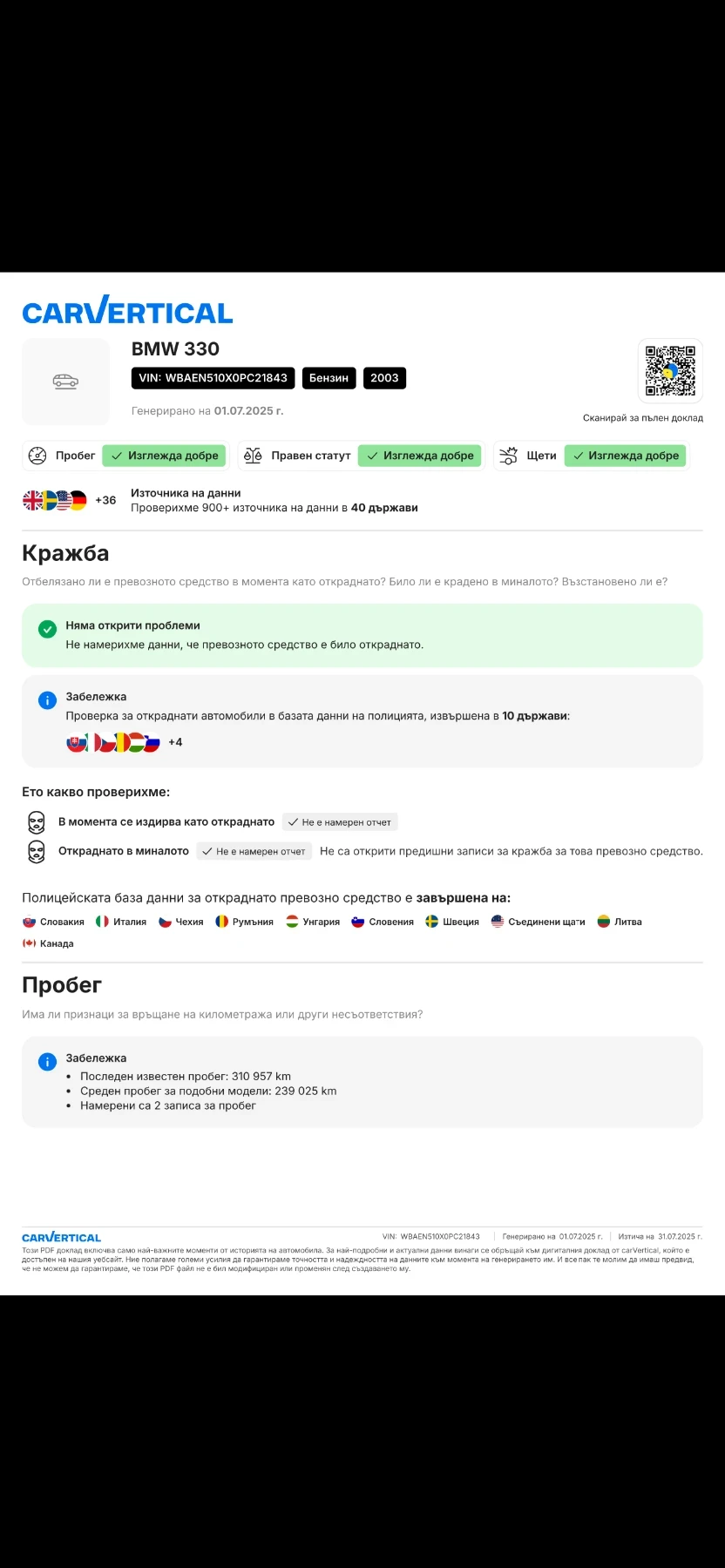Select the VIN WBAEN510X0PC21843 badge
This screenshot has height=1568, width=725.
pyautogui.click(x=213, y=378)
